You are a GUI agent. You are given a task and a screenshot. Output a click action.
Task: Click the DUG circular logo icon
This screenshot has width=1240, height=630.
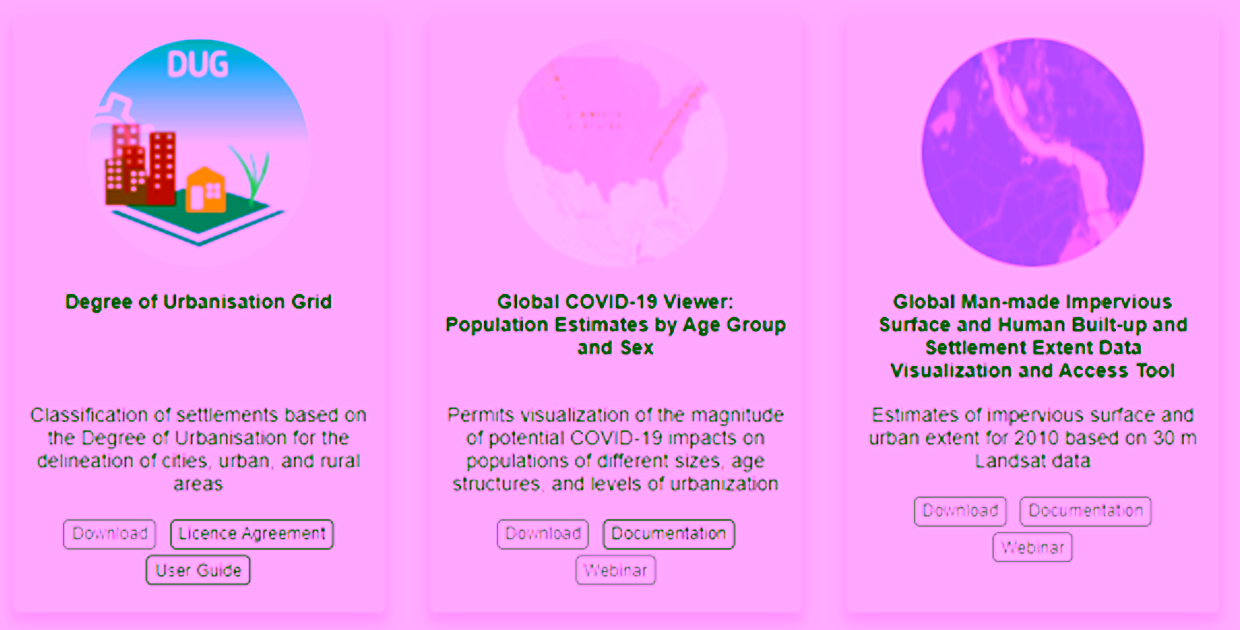(x=198, y=152)
